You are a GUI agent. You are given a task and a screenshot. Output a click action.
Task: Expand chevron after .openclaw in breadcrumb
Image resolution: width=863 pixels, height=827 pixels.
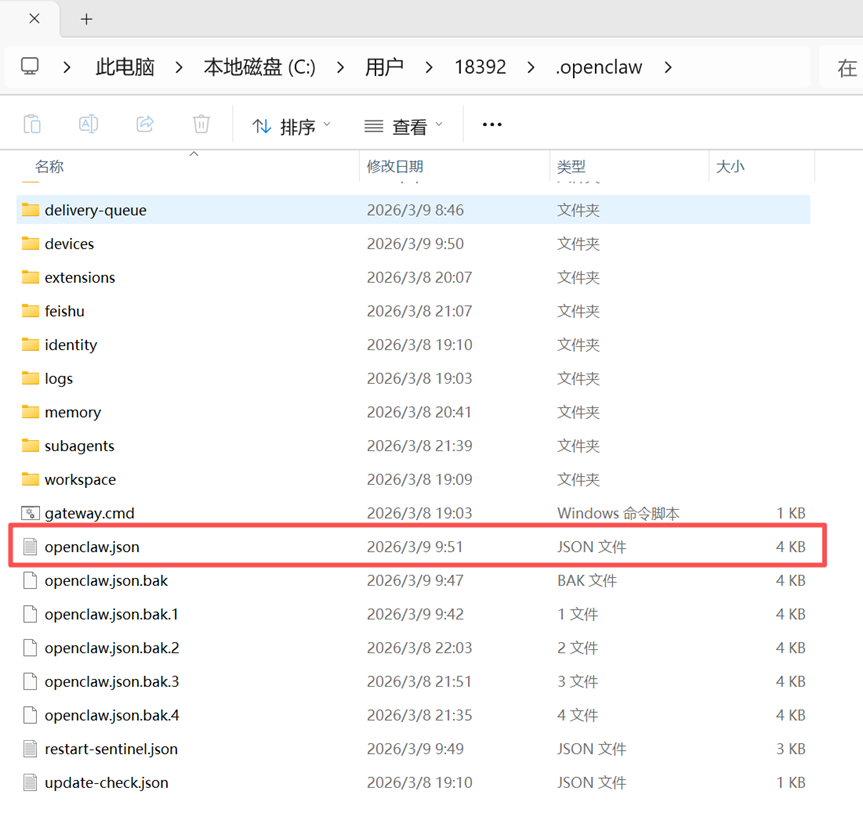(x=668, y=68)
